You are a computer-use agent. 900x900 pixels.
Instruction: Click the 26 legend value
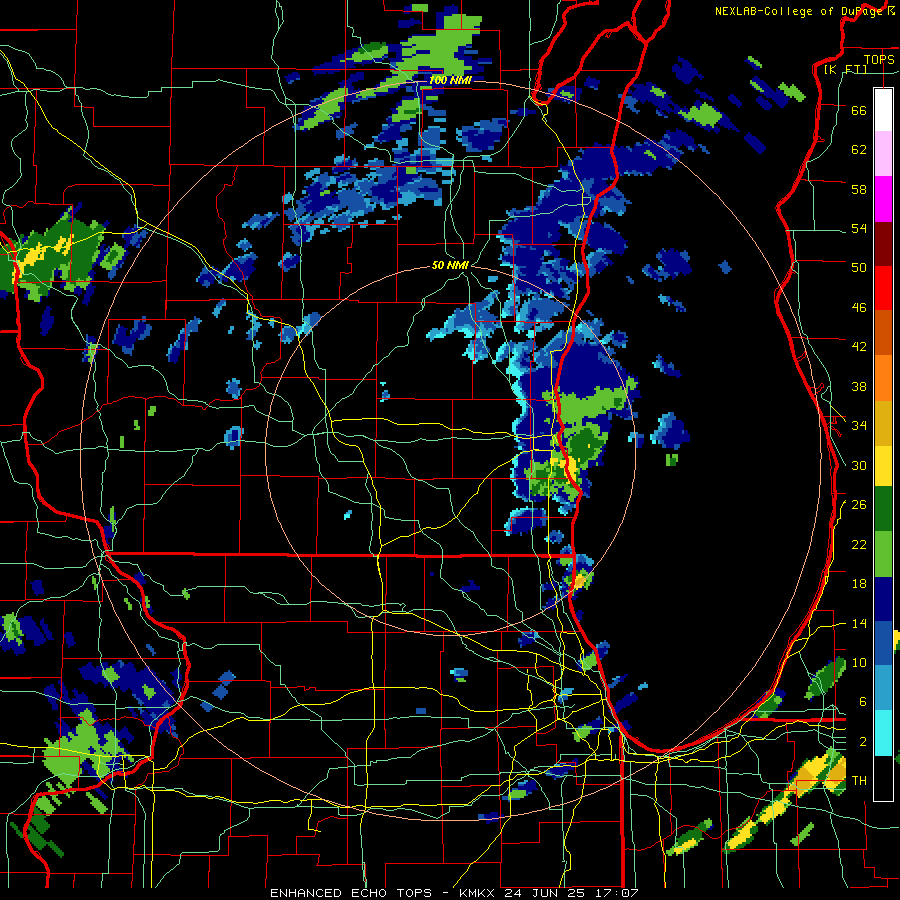point(859,505)
